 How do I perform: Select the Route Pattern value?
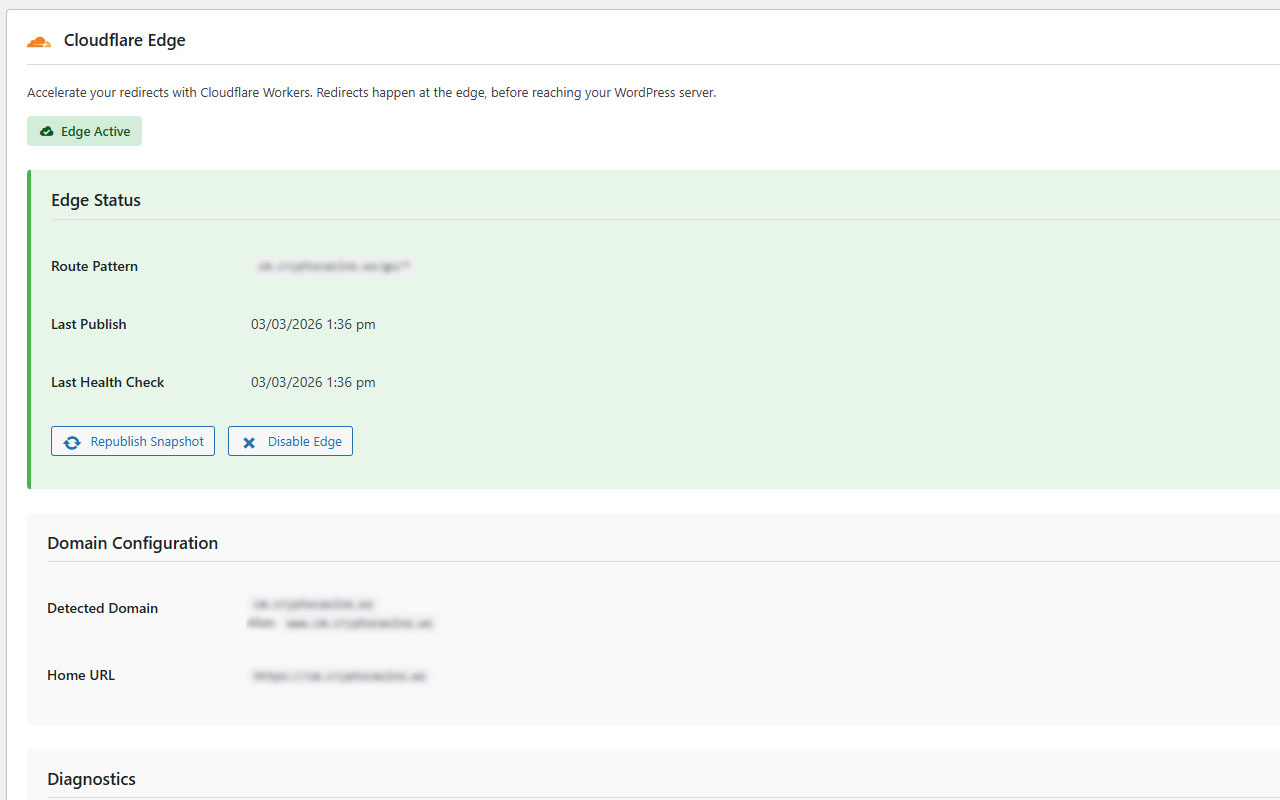334,266
